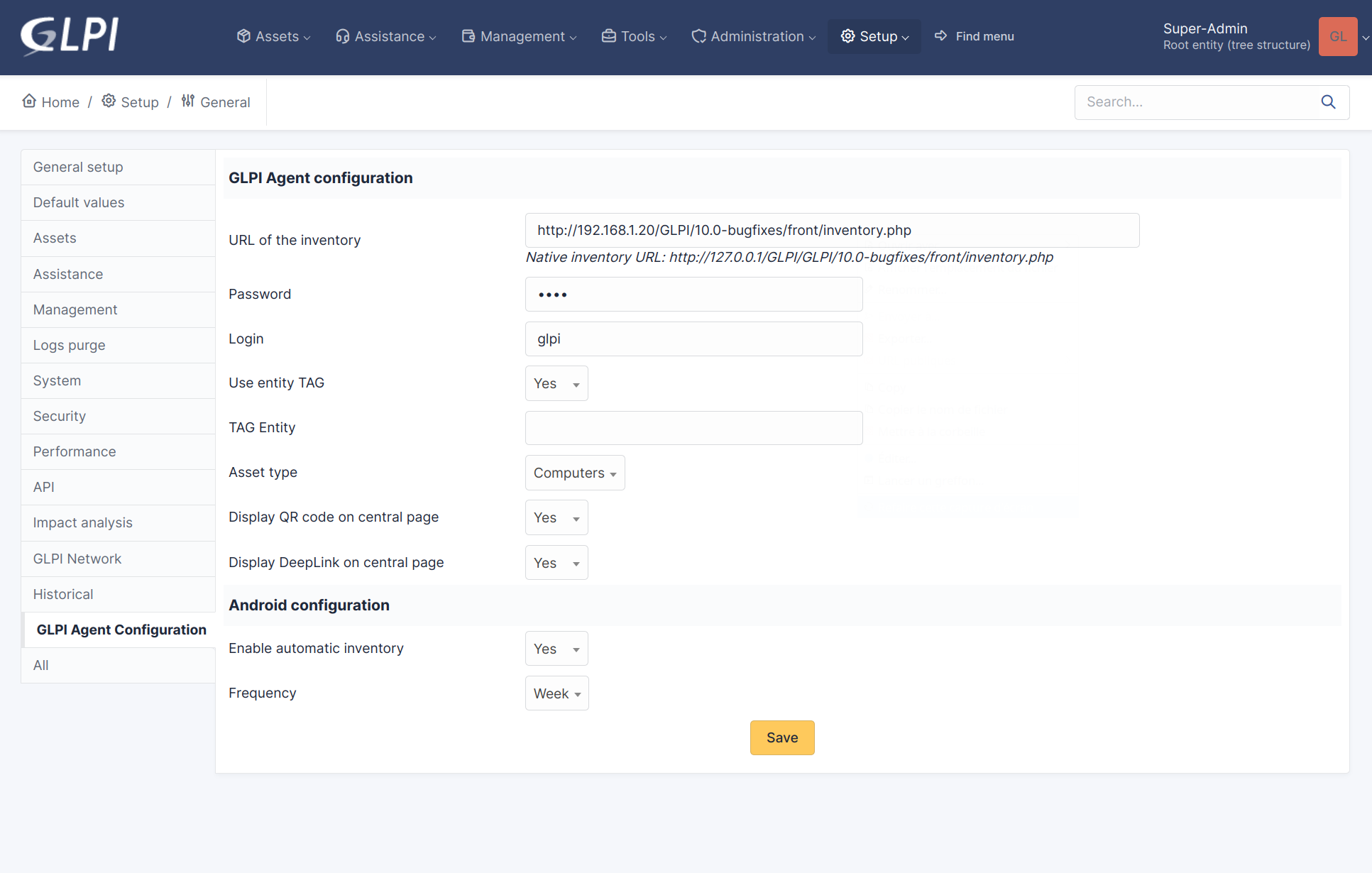Screen dimensions: 1372x873
Task: Click the Tools briefcase icon
Action: pos(608,36)
